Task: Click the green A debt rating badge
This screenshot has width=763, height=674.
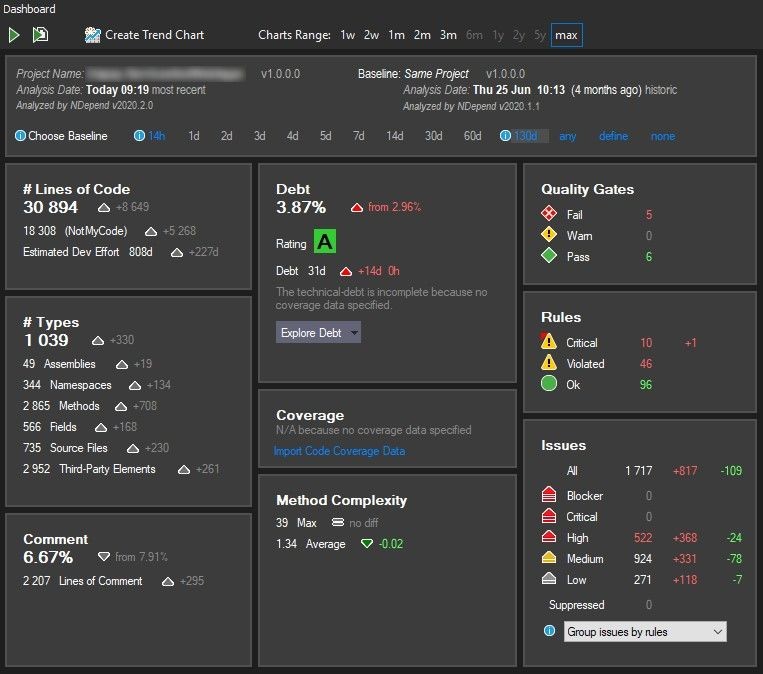Action: tap(326, 242)
